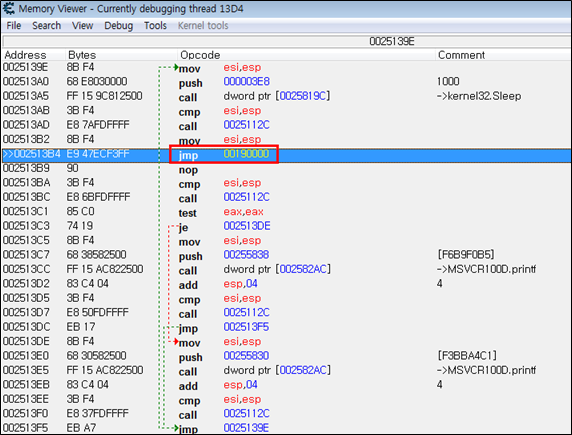
Task: Select the push 00255830 row
Action: [x=287, y=356]
